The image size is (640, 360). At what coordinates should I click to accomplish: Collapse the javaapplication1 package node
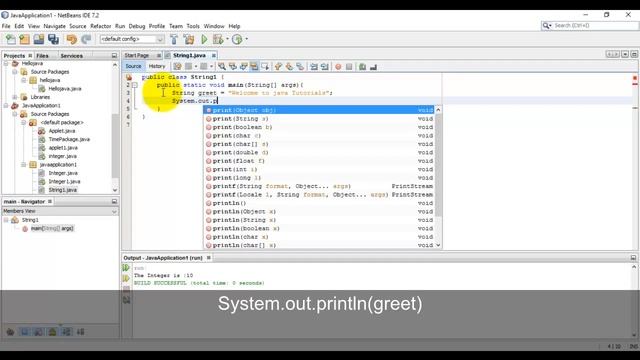[x=24, y=164]
